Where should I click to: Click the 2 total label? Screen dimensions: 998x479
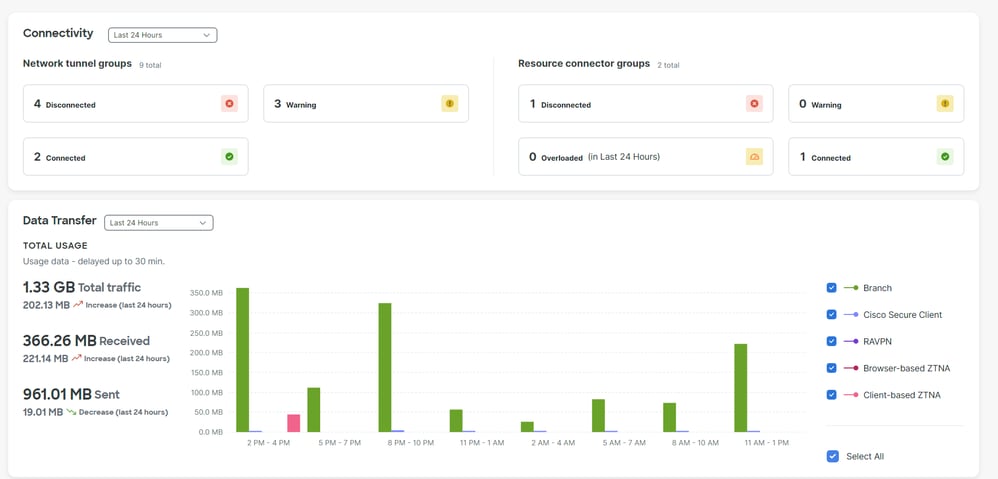coord(668,65)
